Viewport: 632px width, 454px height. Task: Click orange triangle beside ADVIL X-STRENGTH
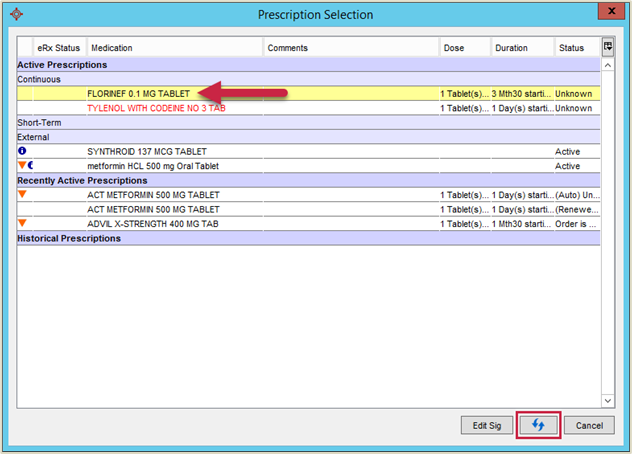click(x=22, y=223)
